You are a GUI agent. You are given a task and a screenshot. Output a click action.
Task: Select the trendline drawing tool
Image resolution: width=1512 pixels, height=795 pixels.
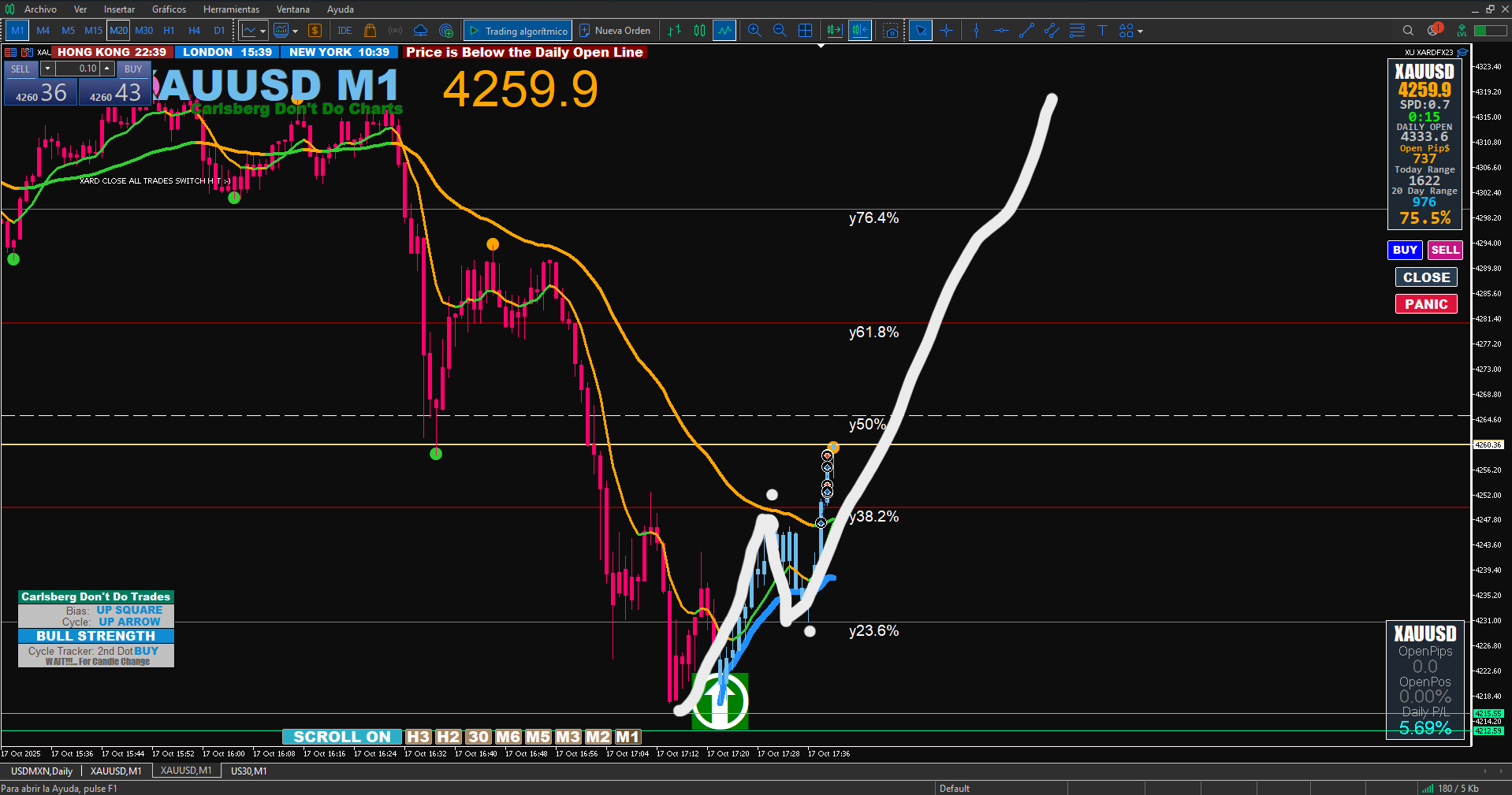[x=1026, y=31]
